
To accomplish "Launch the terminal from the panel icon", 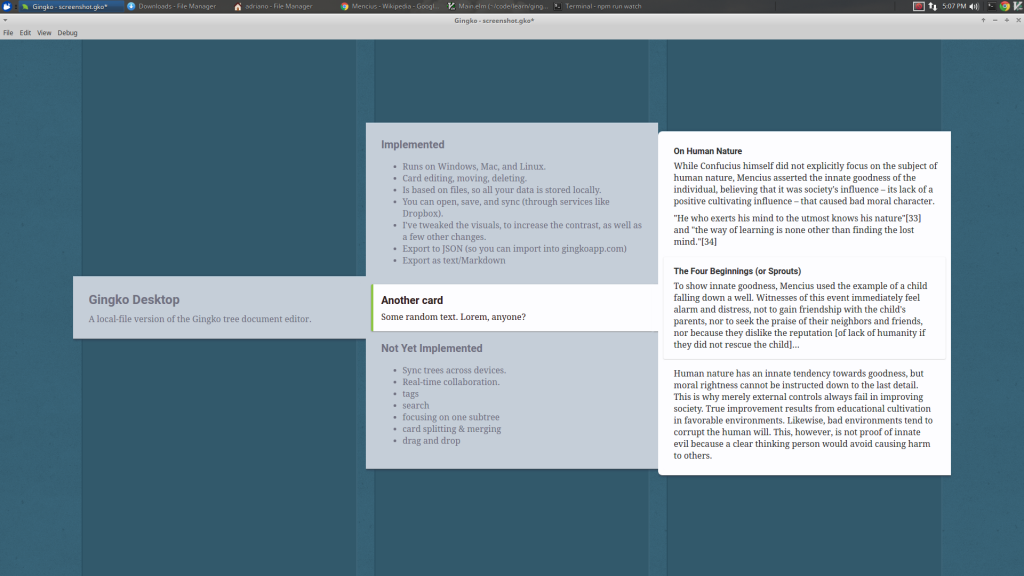I will tap(991, 6).
